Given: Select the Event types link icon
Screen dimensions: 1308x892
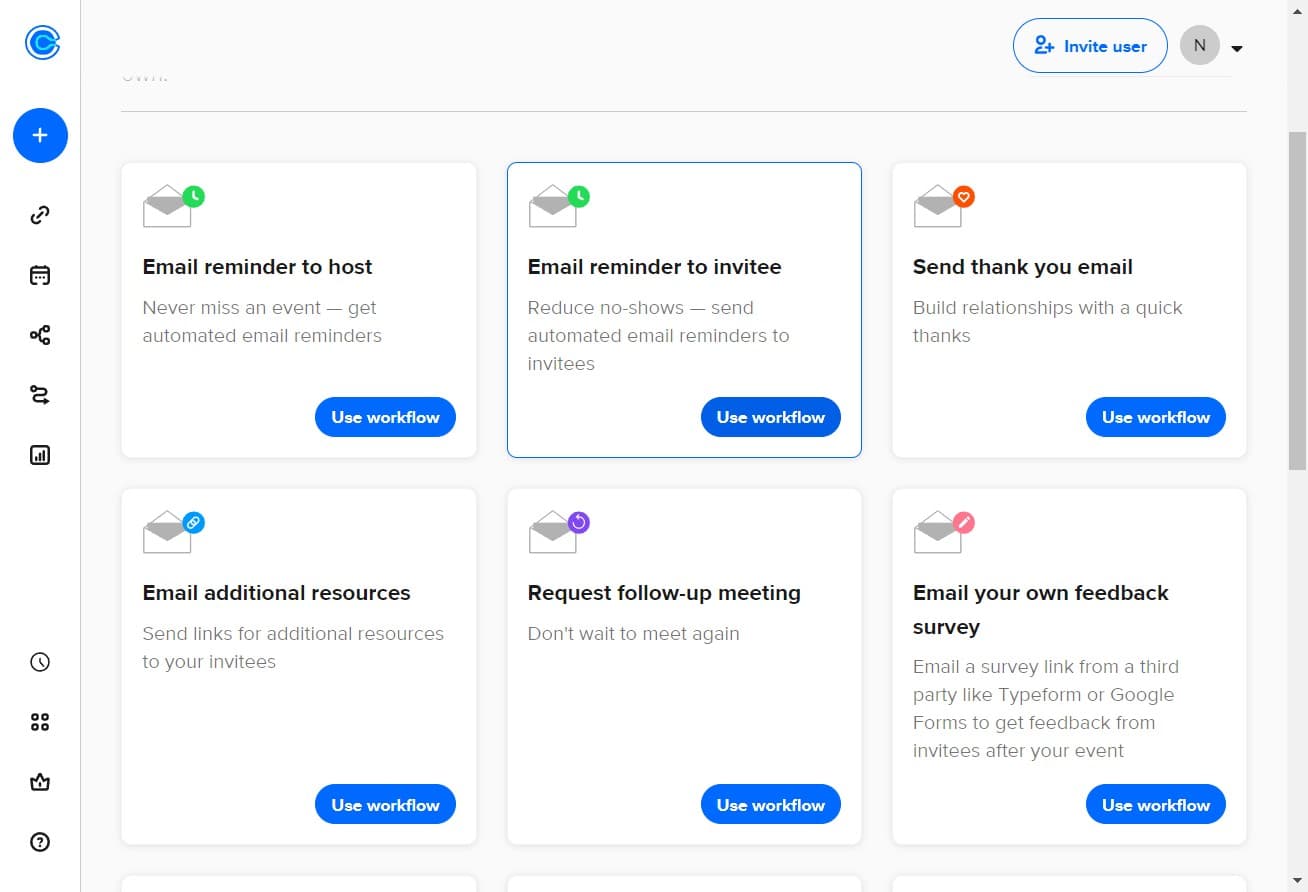Looking at the screenshot, I should click(x=40, y=215).
